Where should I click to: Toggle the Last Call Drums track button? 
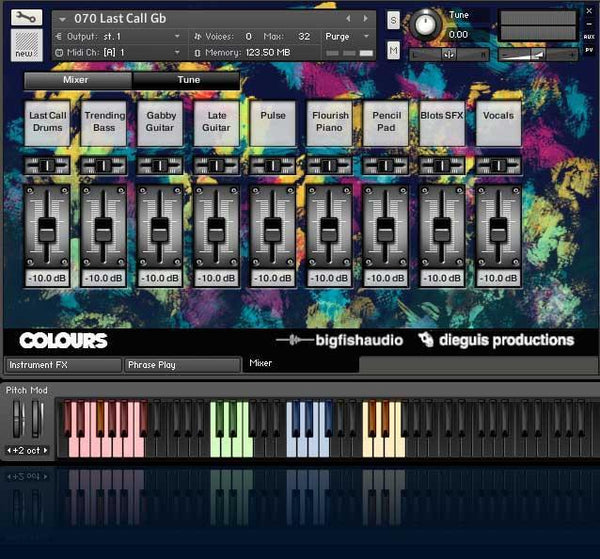click(47, 122)
